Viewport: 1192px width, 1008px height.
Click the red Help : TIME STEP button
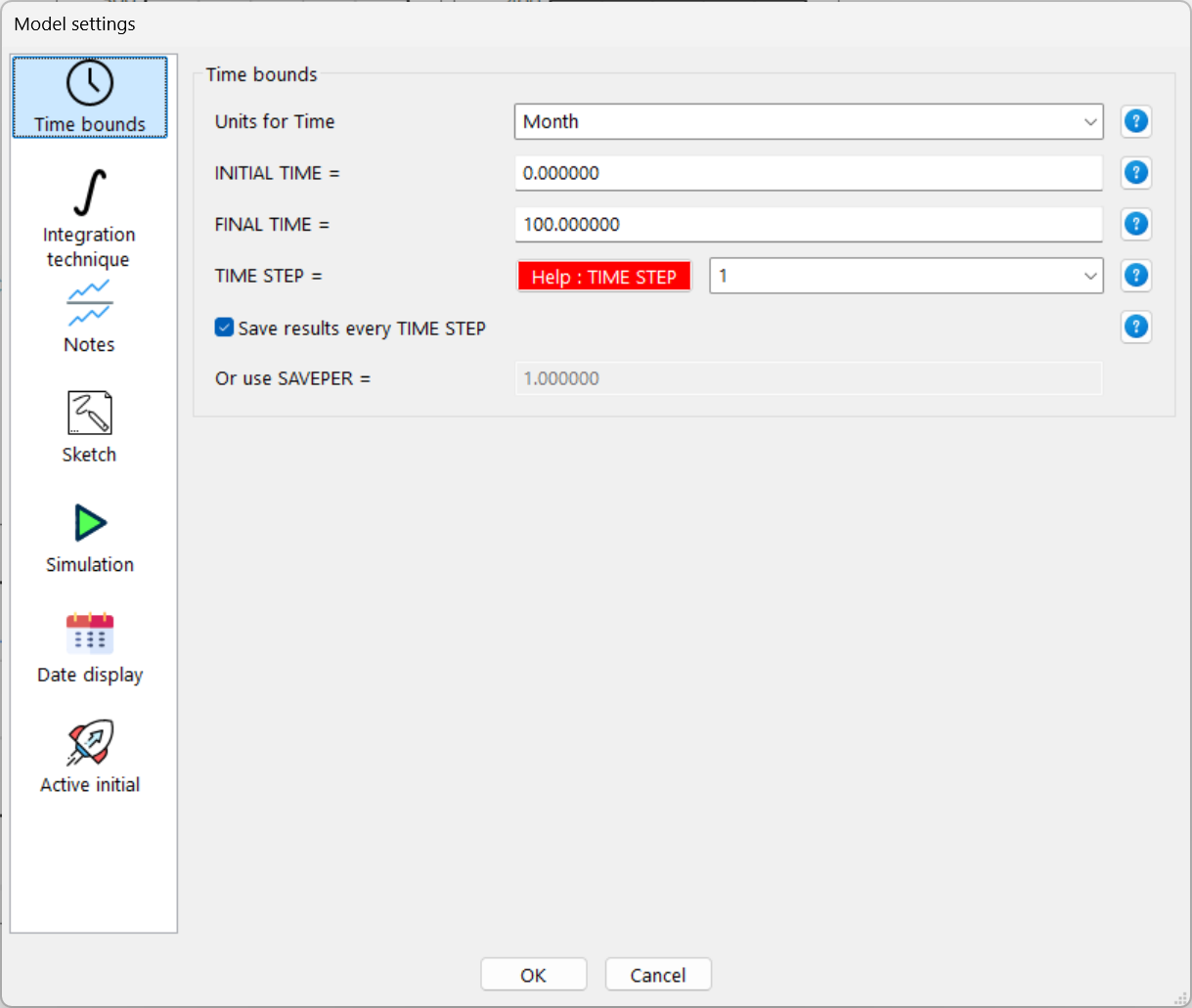point(603,276)
